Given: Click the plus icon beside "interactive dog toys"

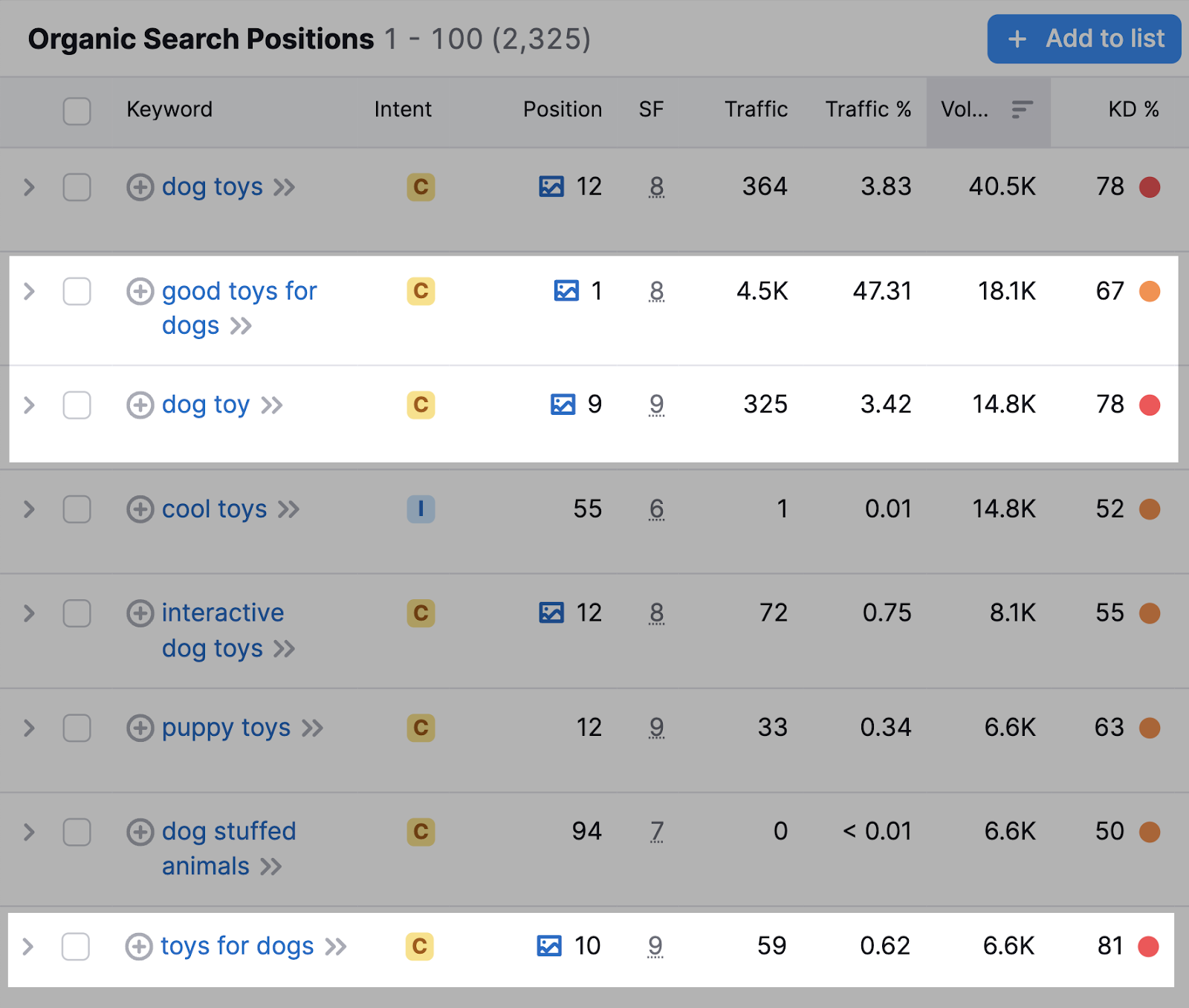Looking at the screenshot, I should pos(139,613).
